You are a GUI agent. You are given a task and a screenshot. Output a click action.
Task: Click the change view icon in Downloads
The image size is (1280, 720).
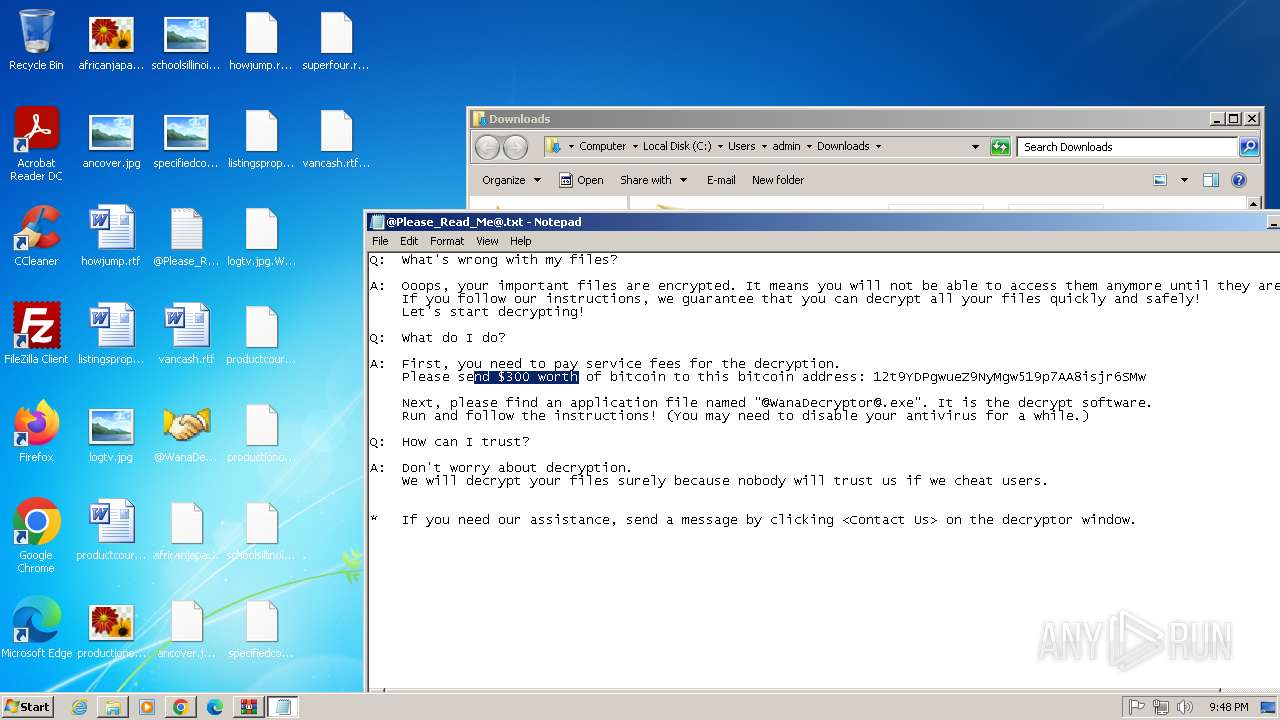[x=1160, y=180]
